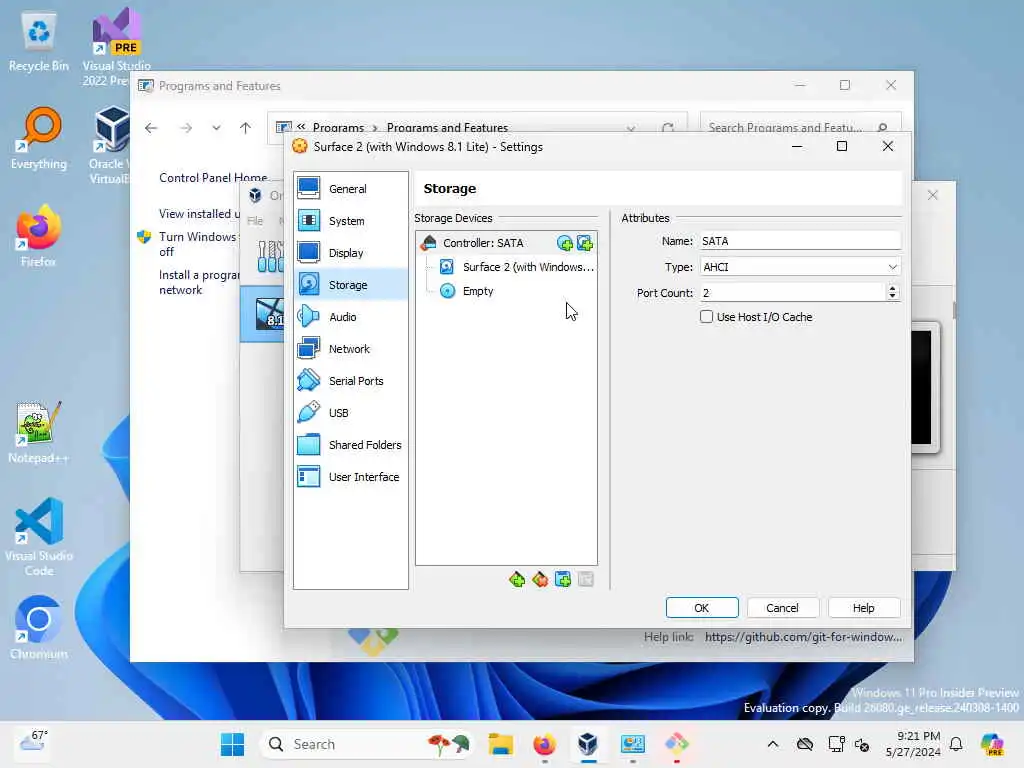Open Chromium desktop shortcut
The image size is (1024, 768).
(39, 628)
